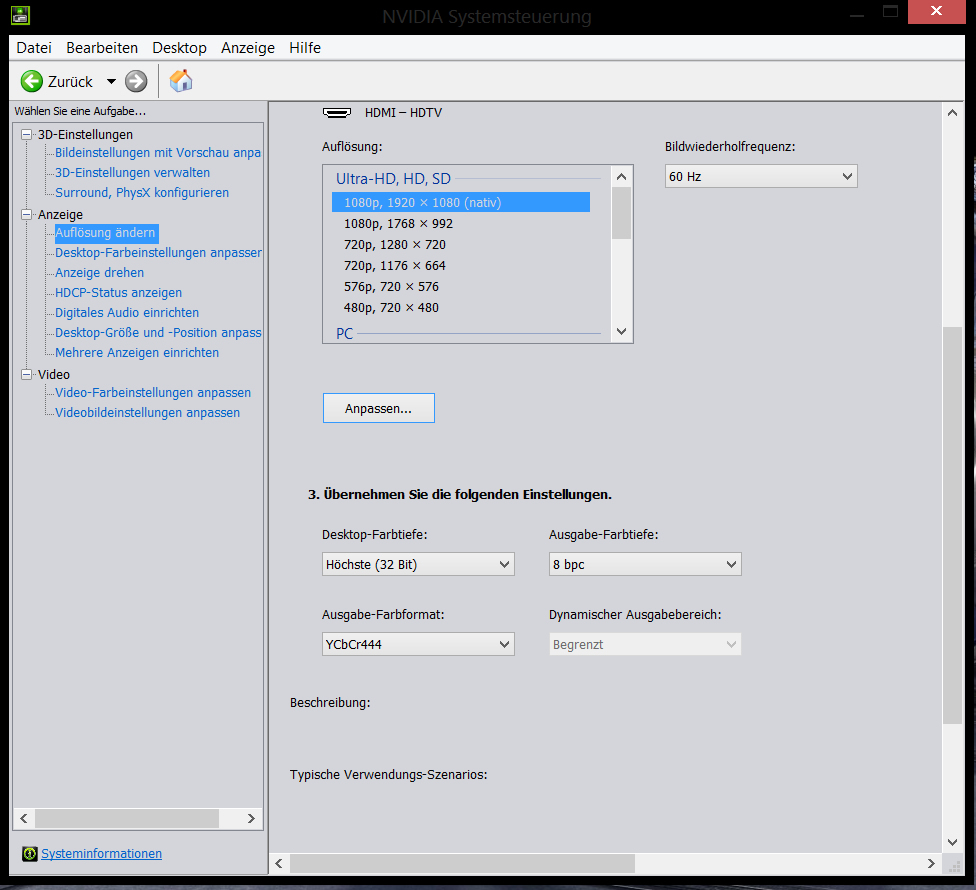Click right arrow of main panel horizontal scrollbar
The image size is (976, 890).
(931, 863)
